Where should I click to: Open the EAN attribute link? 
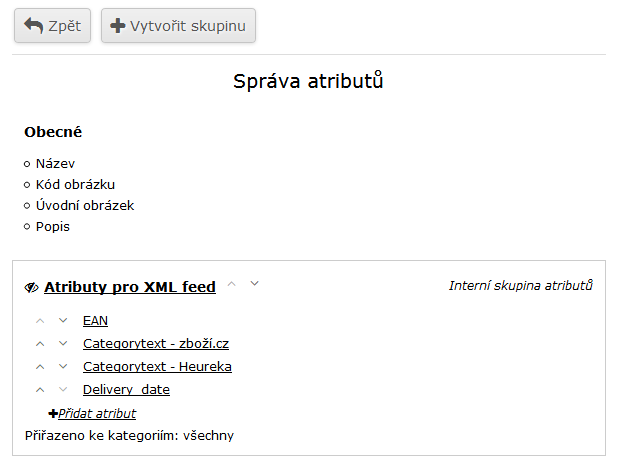(x=95, y=321)
